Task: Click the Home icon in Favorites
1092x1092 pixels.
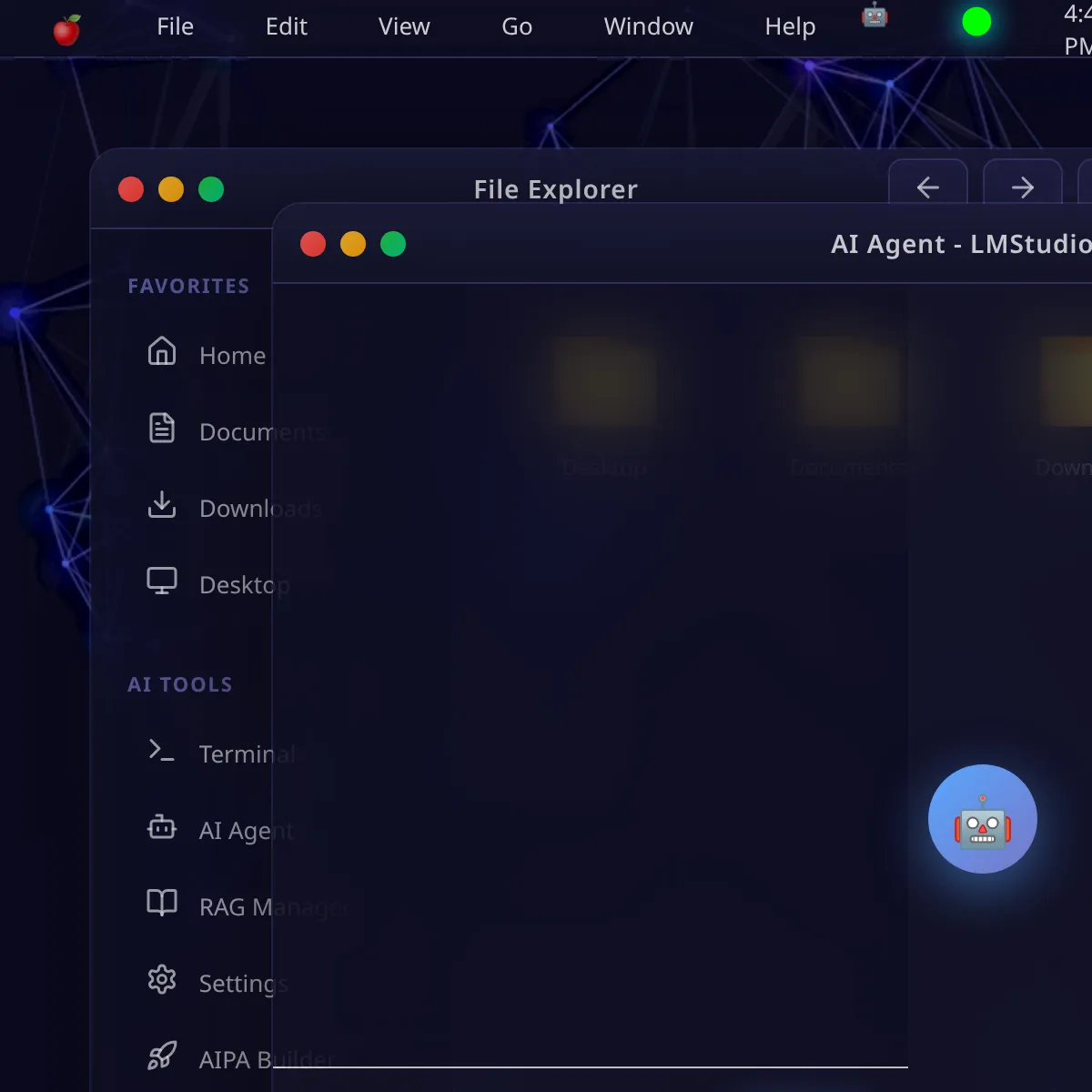Action: point(162,351)
